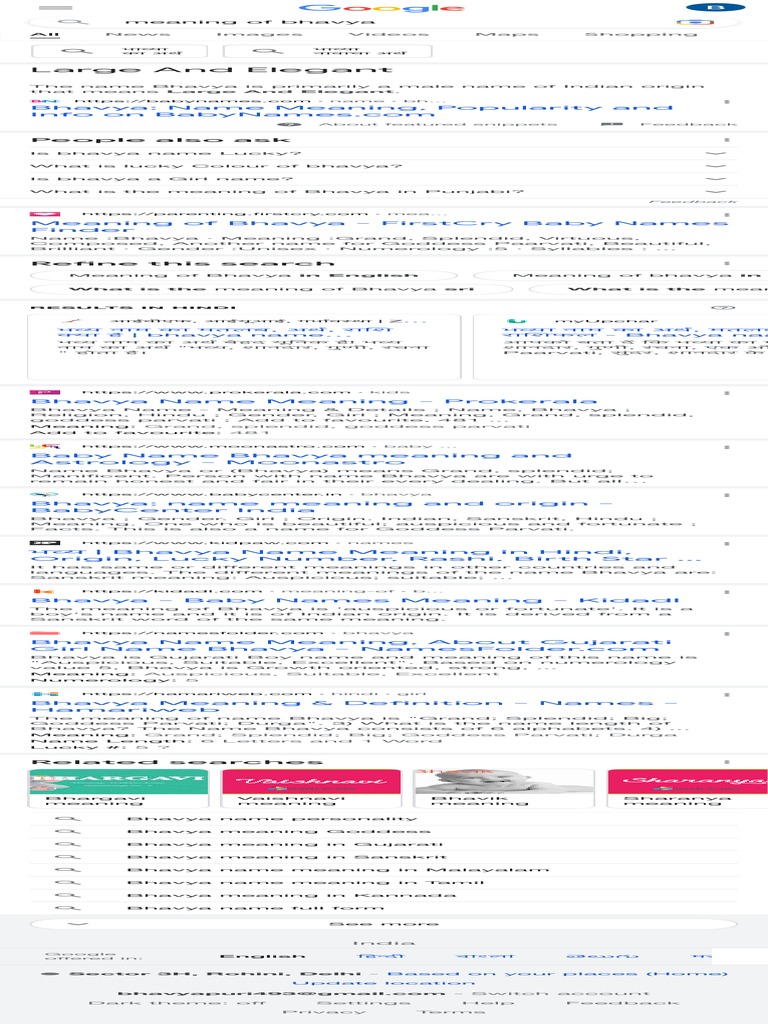Click the location dot before Sector 3H, Rohini
Screen dimensions: 768x1024
click(49, 974)
